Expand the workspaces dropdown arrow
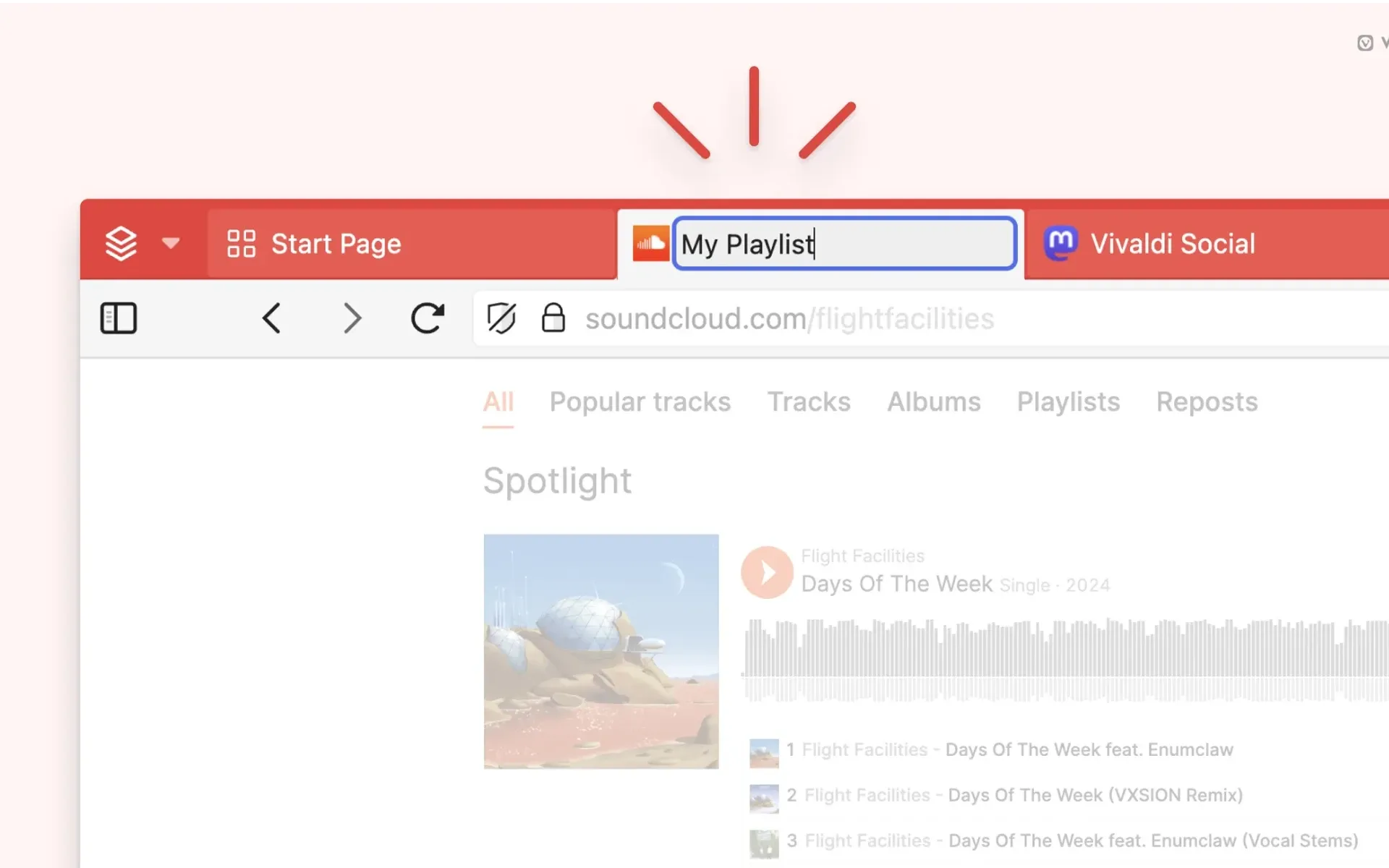The height and width of the screenshot is (868, 1389). pos(171,243)
